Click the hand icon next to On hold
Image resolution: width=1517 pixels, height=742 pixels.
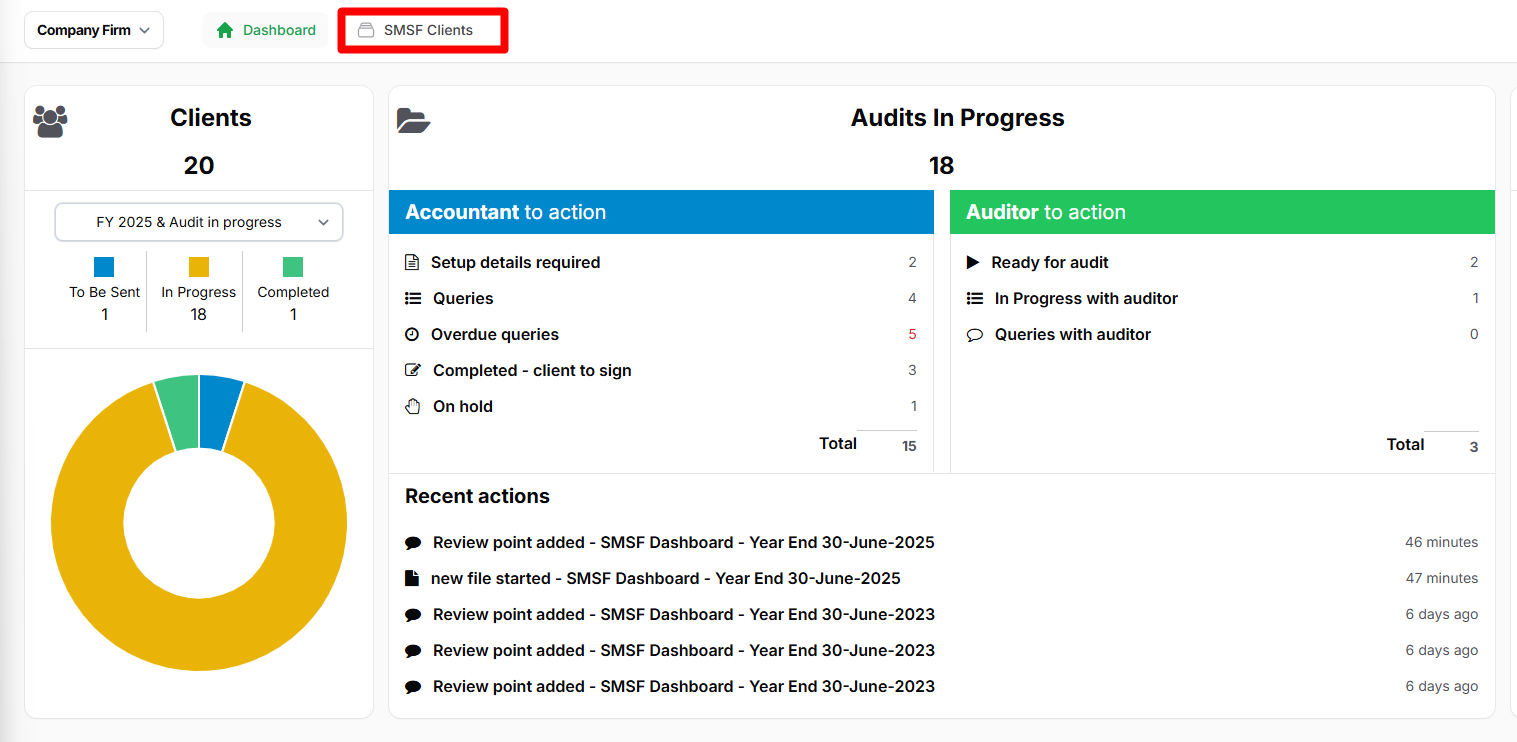point(413,406)
